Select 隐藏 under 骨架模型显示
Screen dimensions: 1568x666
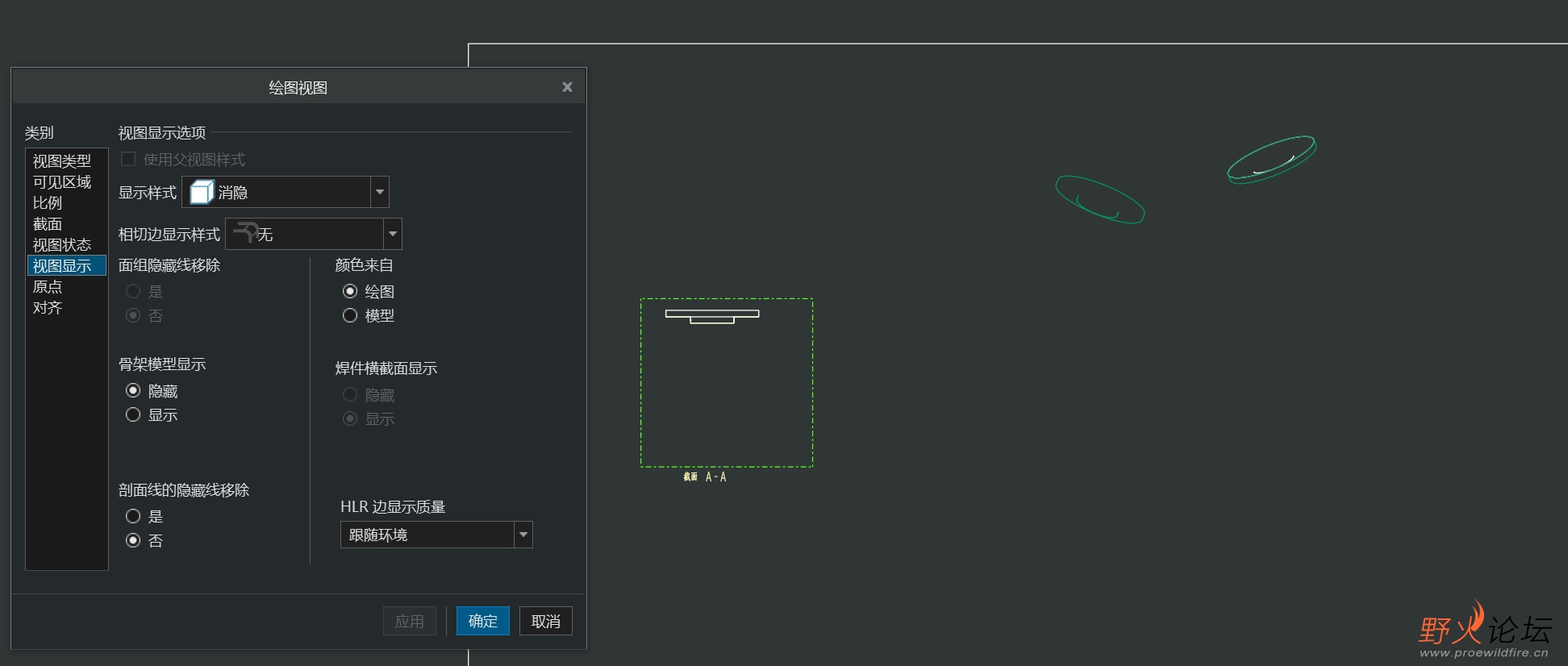pyautogui.click(x=133, y=390)
